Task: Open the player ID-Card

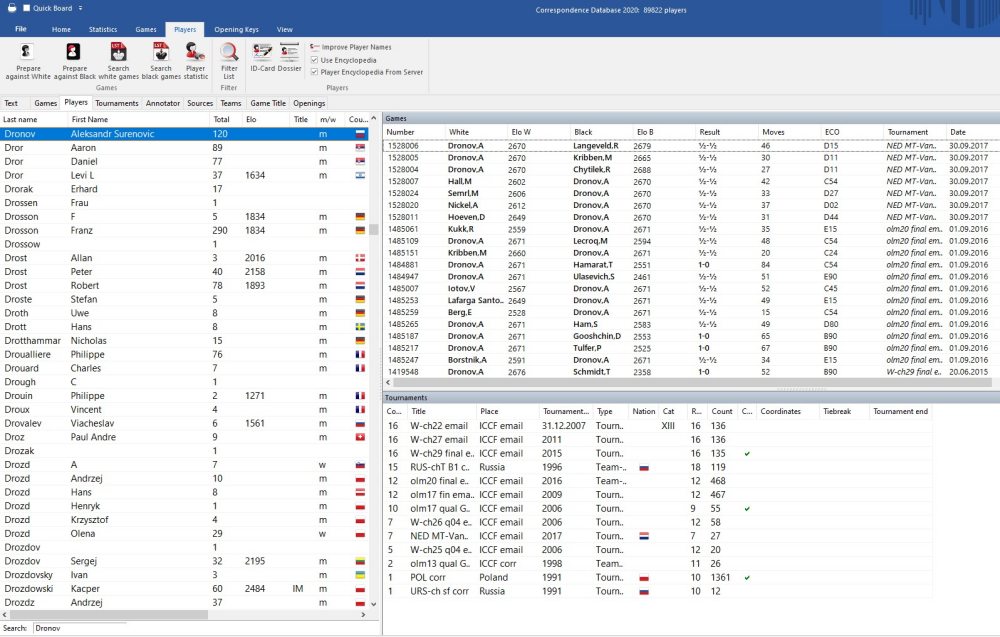Action: pos(262,52)
